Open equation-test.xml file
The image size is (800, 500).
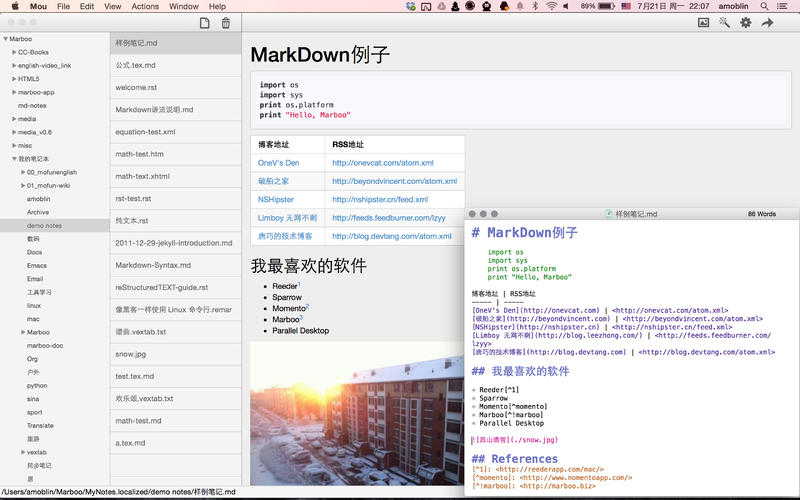(x=176, y=132)
